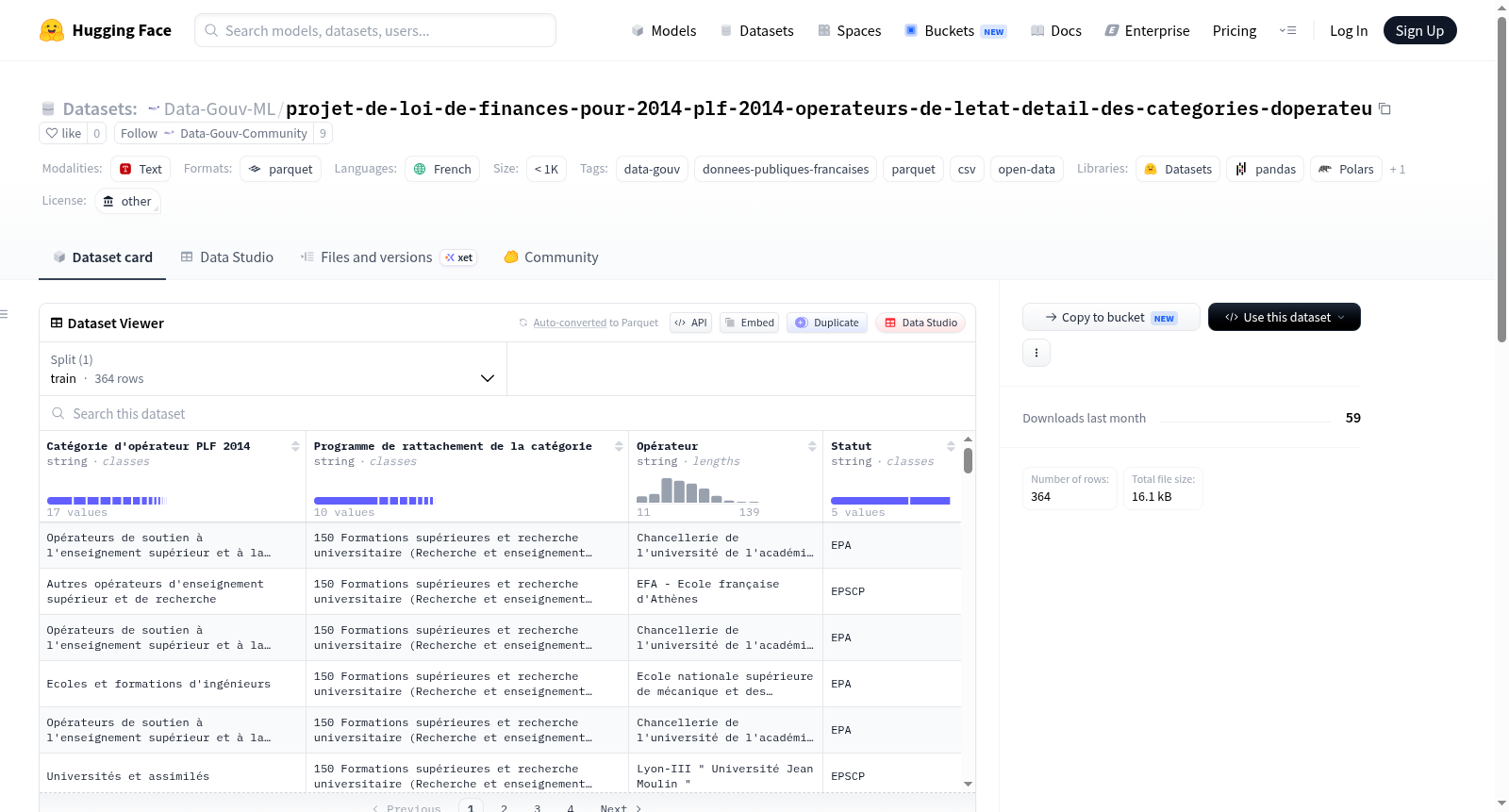Select the csv tag
The height and width of the screenshot is (812, 1509).
pyautogui.click(x=967, y=169)
